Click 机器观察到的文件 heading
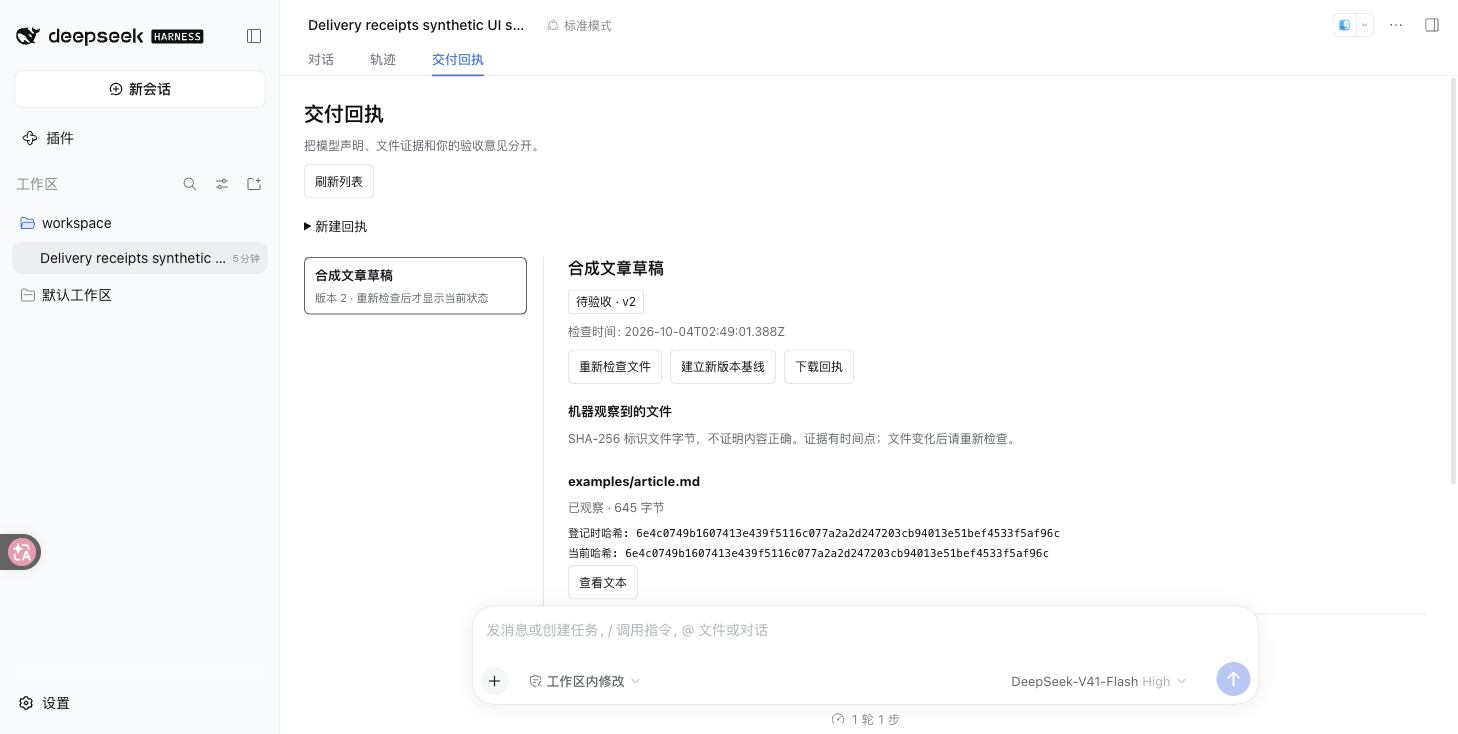 click(x=620, y=411)
